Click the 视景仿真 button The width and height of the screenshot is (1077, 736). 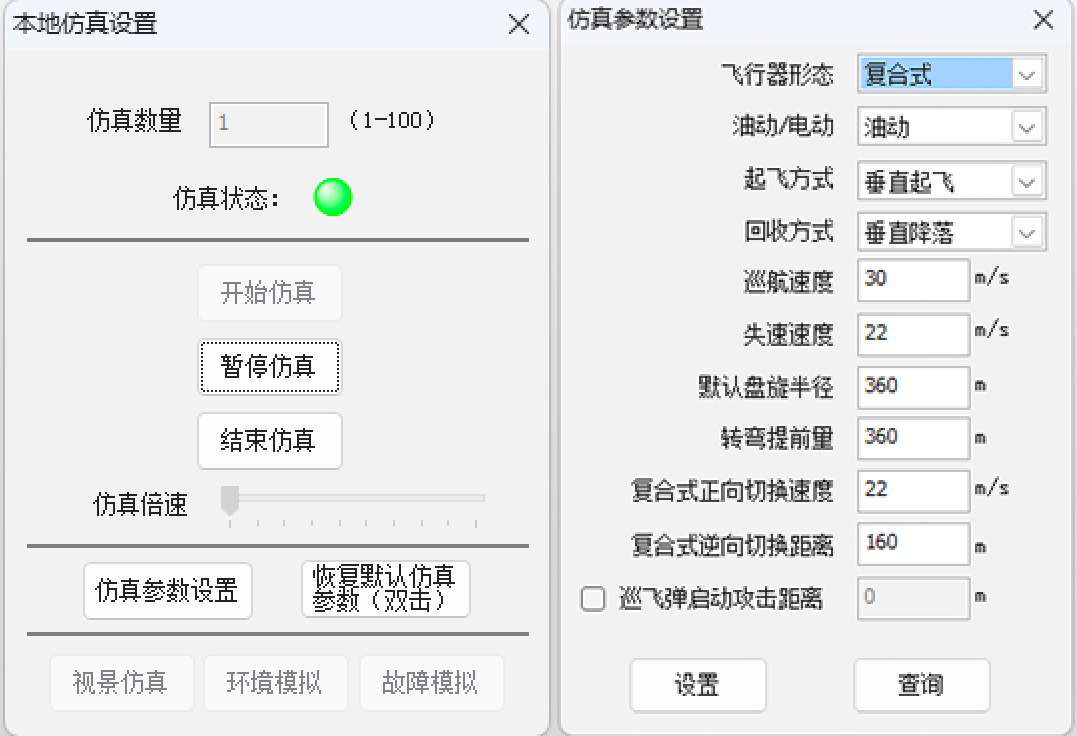[121, 682]
